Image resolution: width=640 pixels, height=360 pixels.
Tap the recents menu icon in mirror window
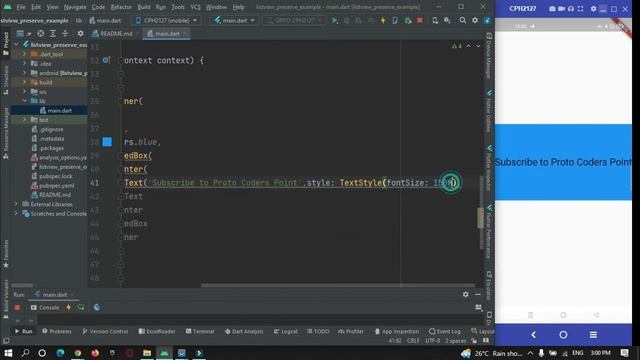click(x=593, y=335)
